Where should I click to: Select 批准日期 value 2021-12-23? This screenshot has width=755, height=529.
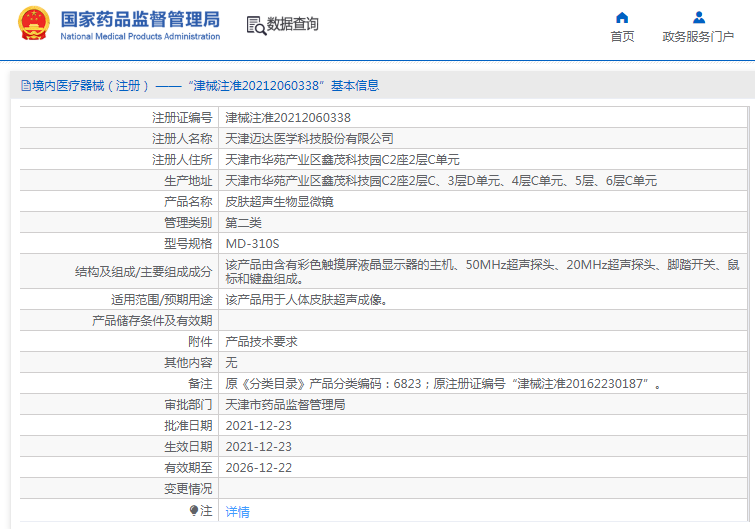[x=259, y=426]
